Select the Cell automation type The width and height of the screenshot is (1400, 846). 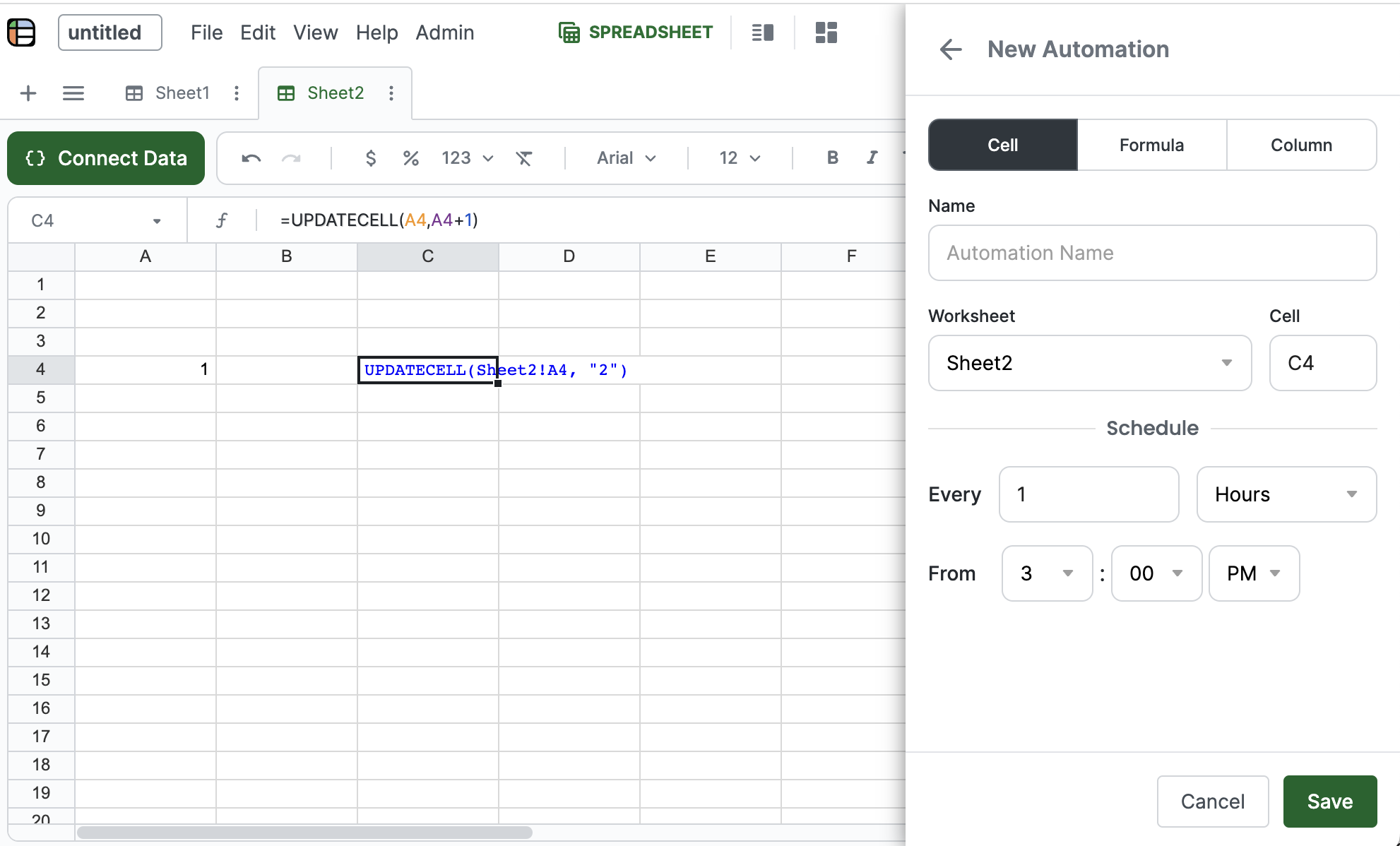point(1002,145)
